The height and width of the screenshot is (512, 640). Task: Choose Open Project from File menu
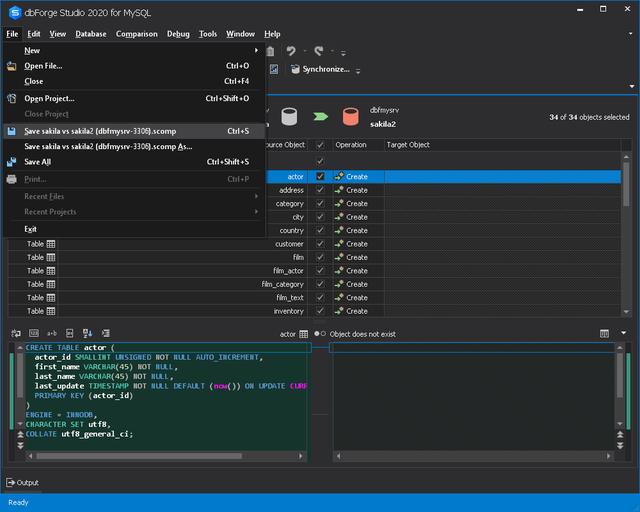[x=49, y=99]
